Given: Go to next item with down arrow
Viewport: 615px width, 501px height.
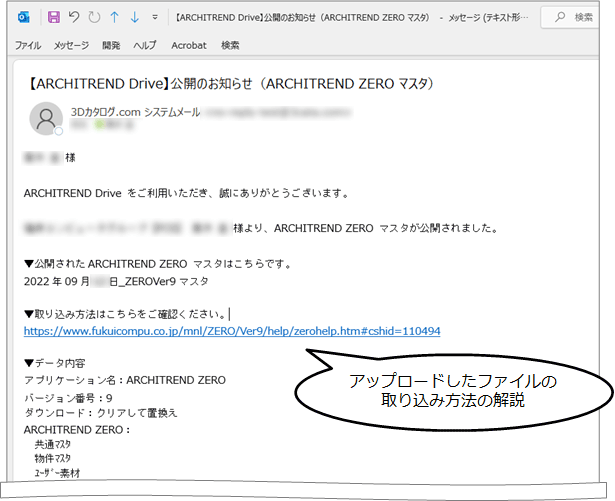Looking at the screenshot, I should 135,17.
